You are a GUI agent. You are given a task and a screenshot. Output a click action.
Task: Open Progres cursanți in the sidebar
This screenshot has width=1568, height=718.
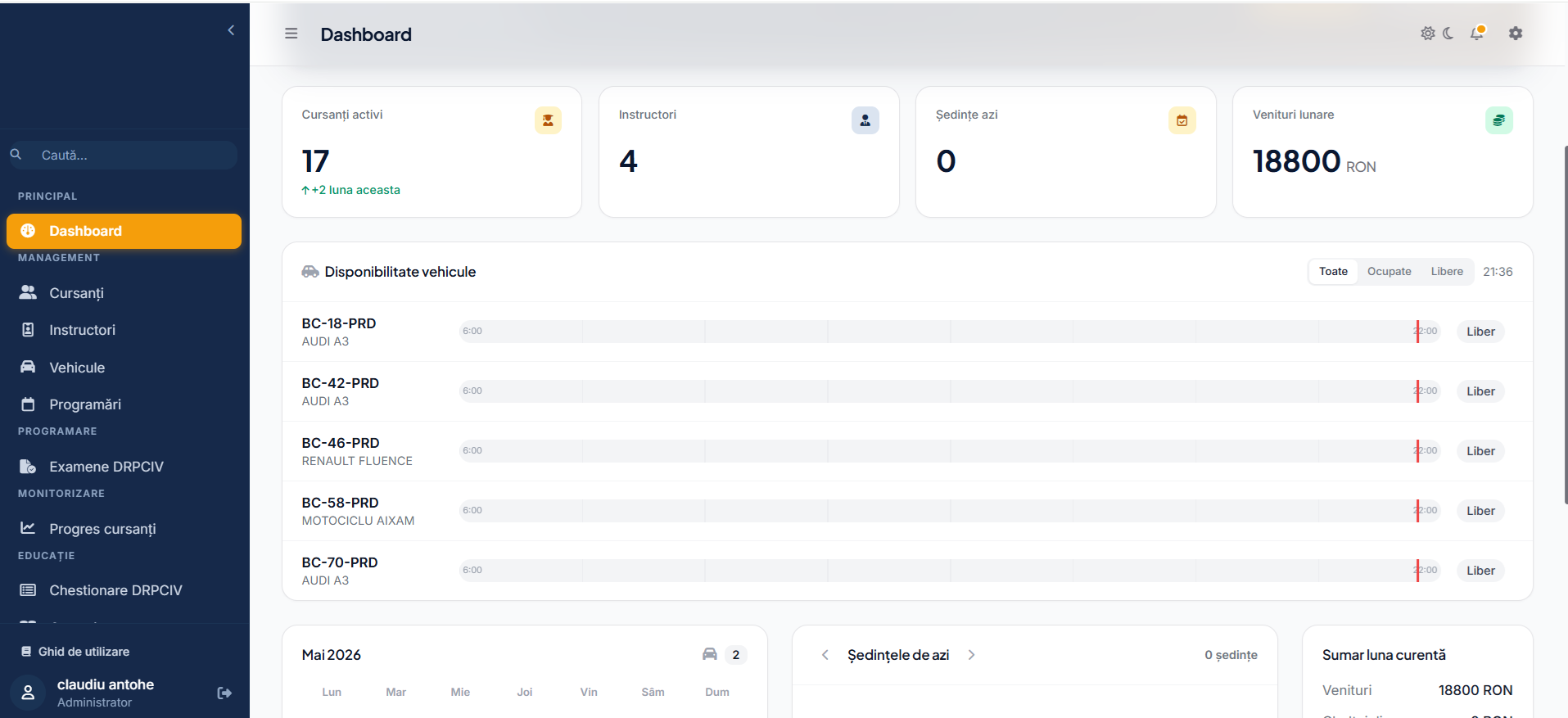point(124,529)
